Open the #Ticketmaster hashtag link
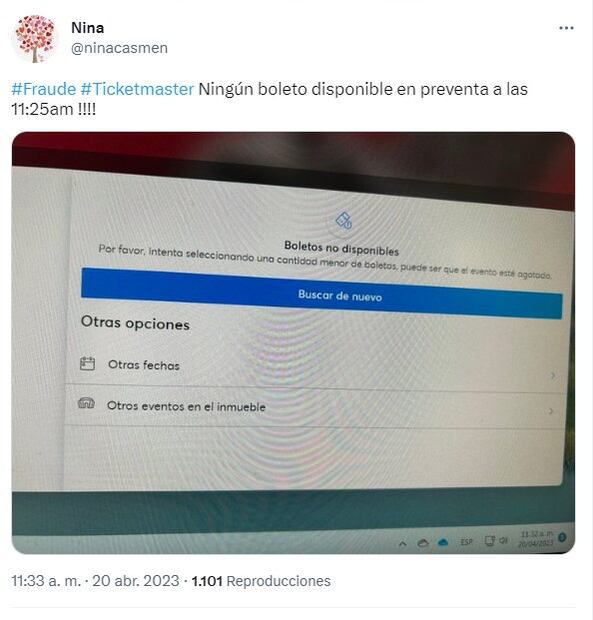 coord(137,89)
